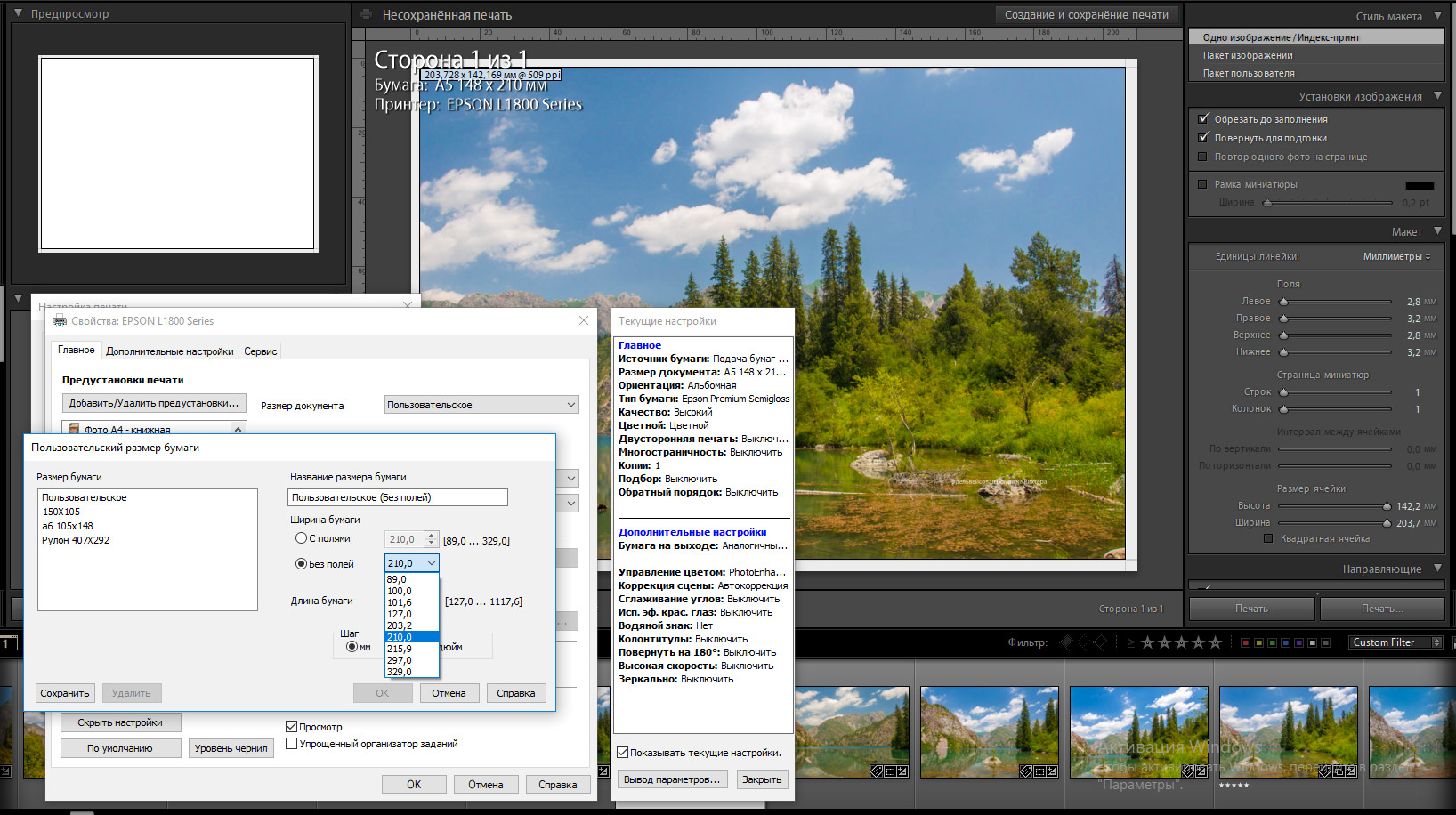The image size is (1456, 815).
Task: Click the Левое margin slider handle
Action: pyautogui.click(x=1283, y=302)
